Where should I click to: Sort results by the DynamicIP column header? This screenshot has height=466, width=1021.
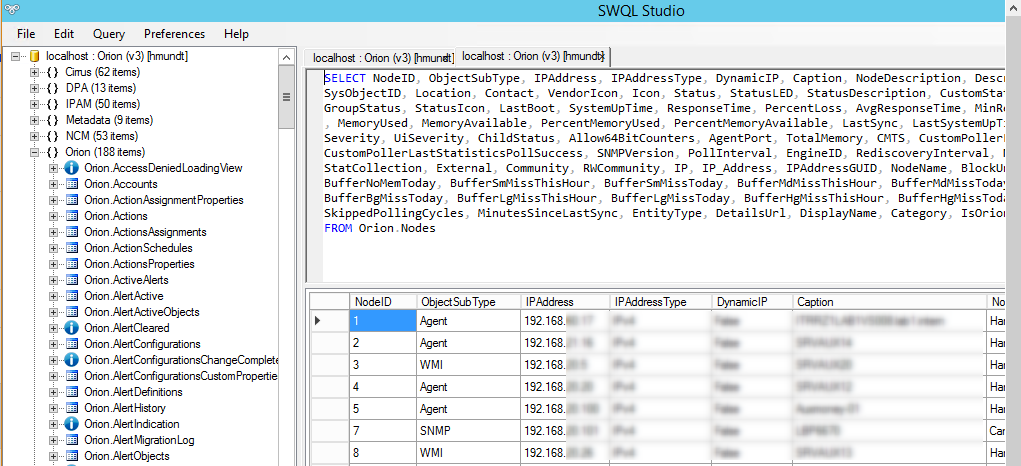[752, 302]
